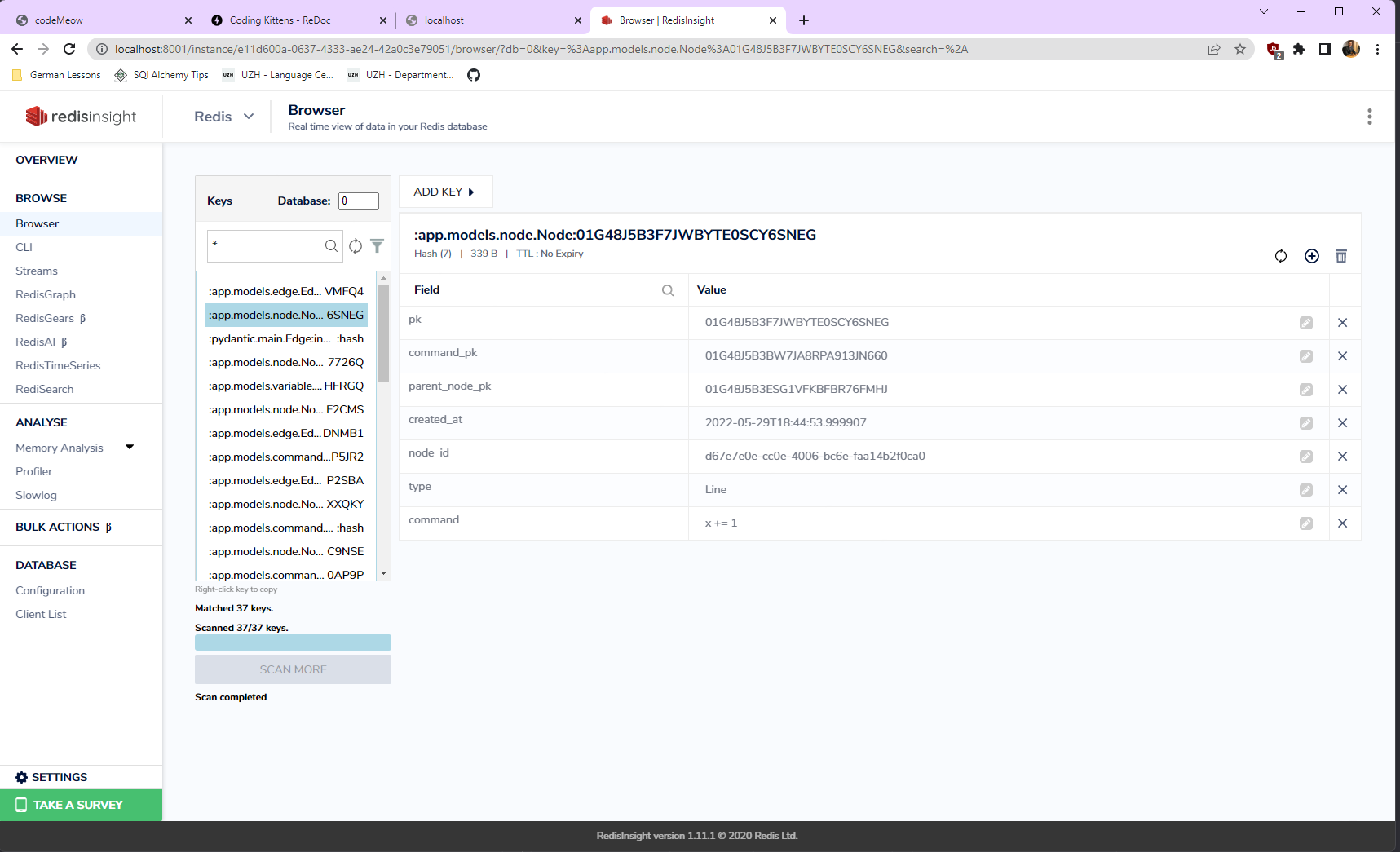Select node key ending F2CMS

click(x=286, y=409)
